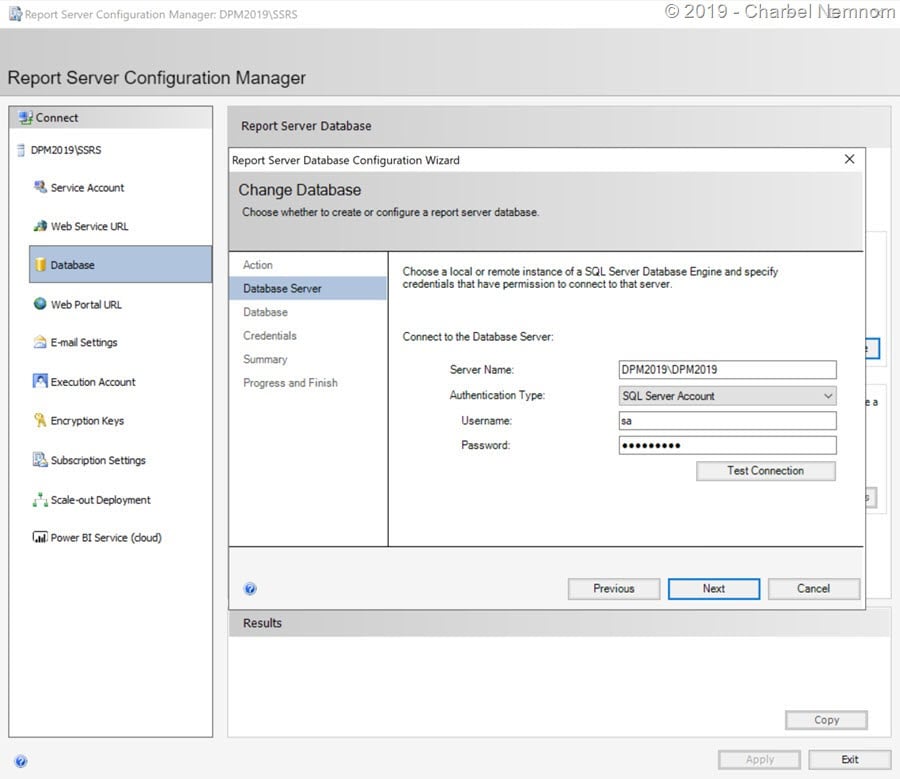Click the DPM2019\SSRS server icon
The image size is (900, 779).
21,150
